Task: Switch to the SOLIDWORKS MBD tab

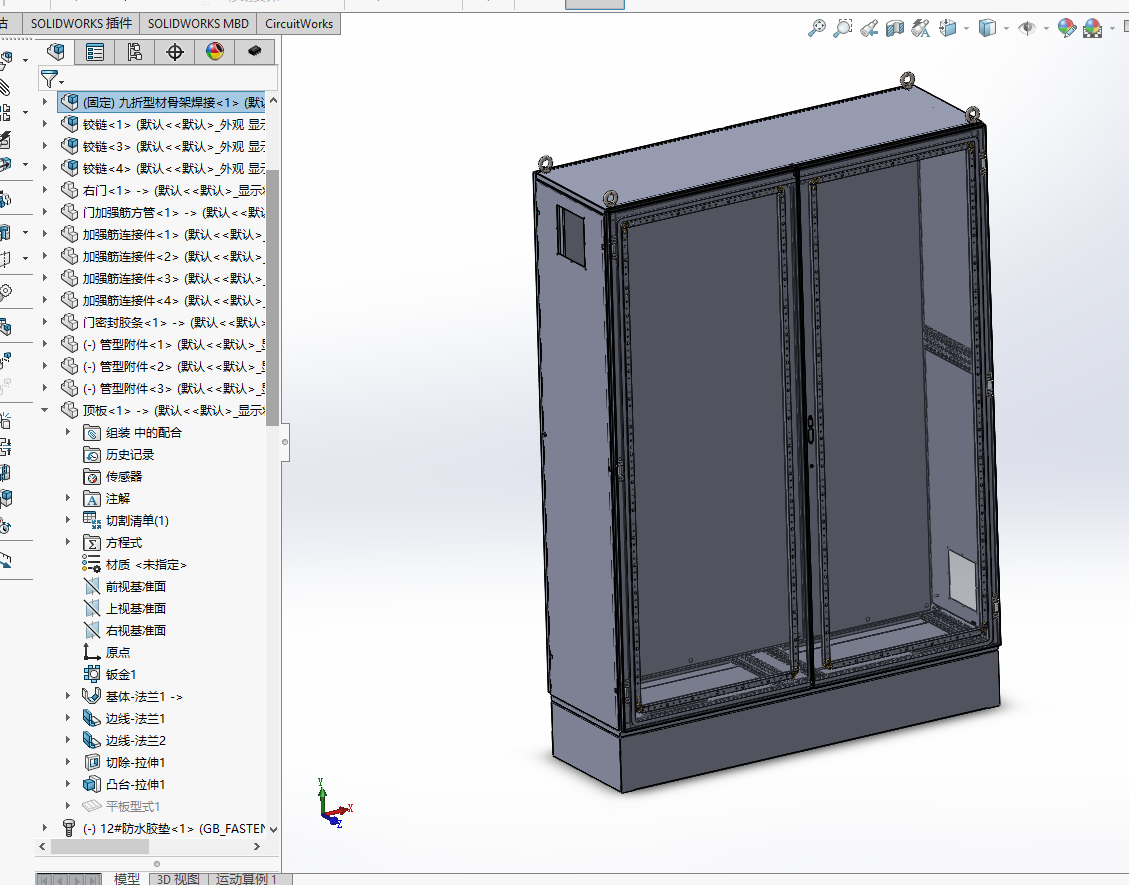Action: [198, 24]
